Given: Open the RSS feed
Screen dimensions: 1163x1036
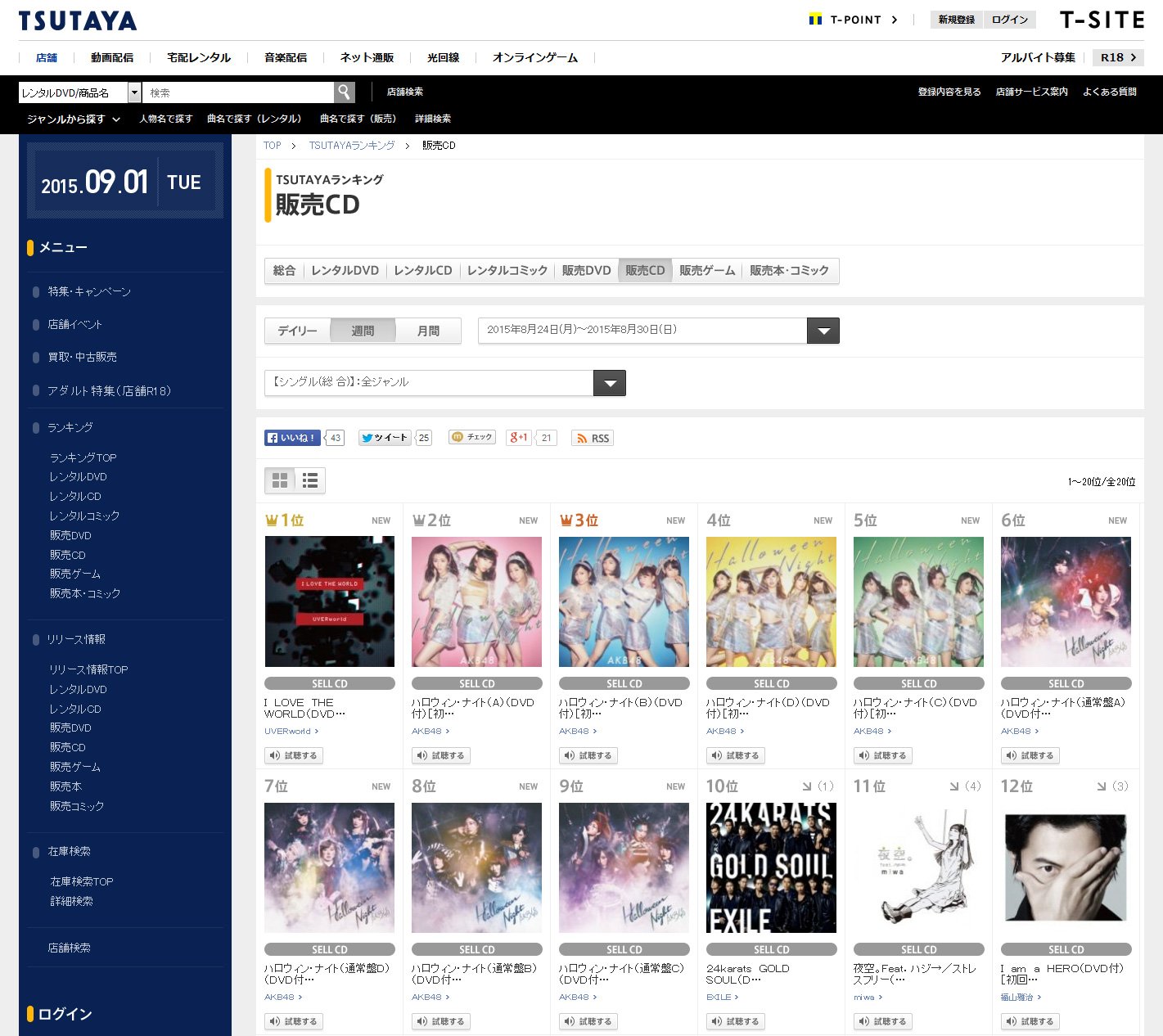Looking at the screenshot, I should [x=593, y=438].
